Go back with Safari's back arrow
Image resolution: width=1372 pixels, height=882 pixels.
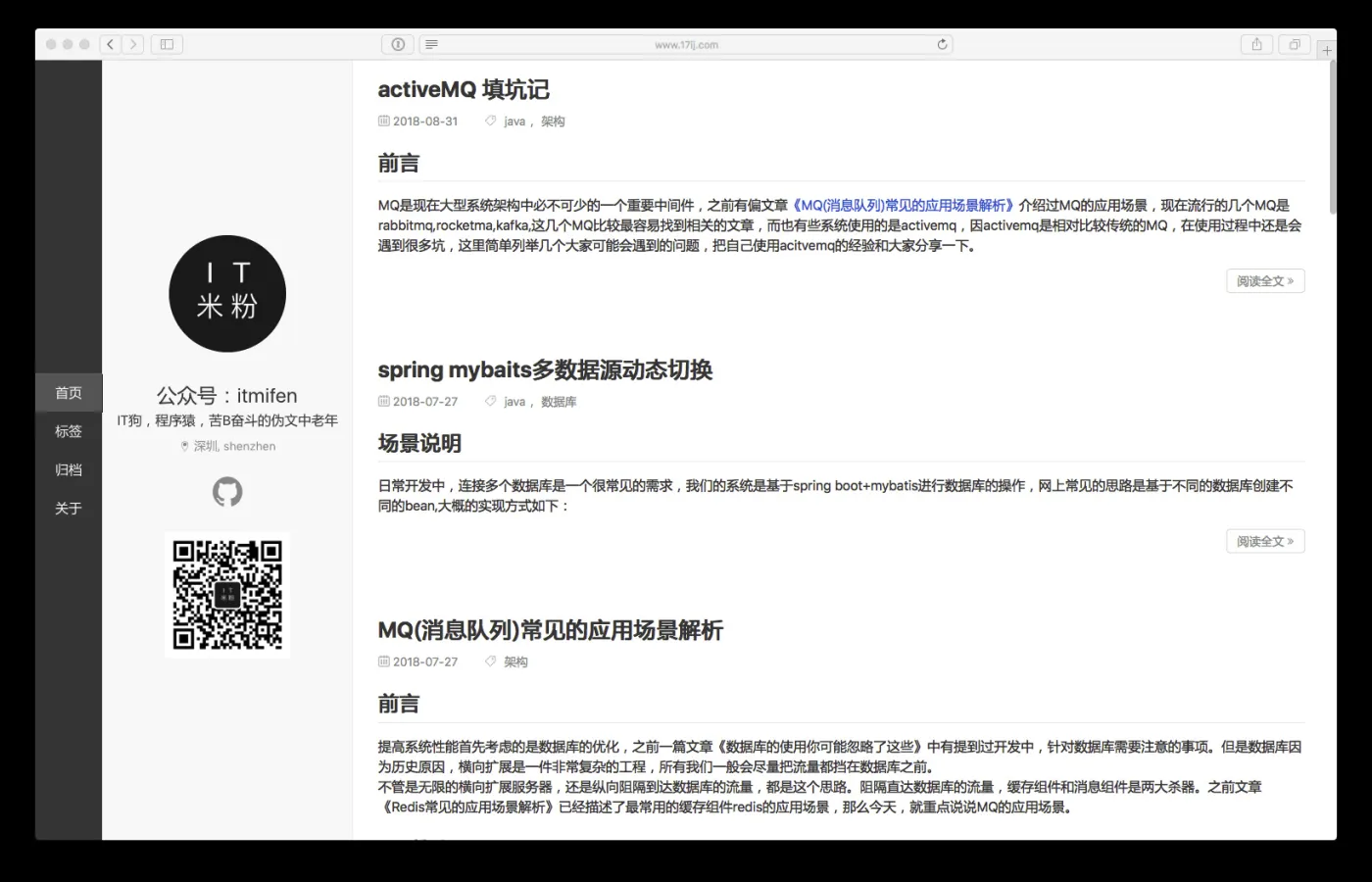(x=110, y=44)
